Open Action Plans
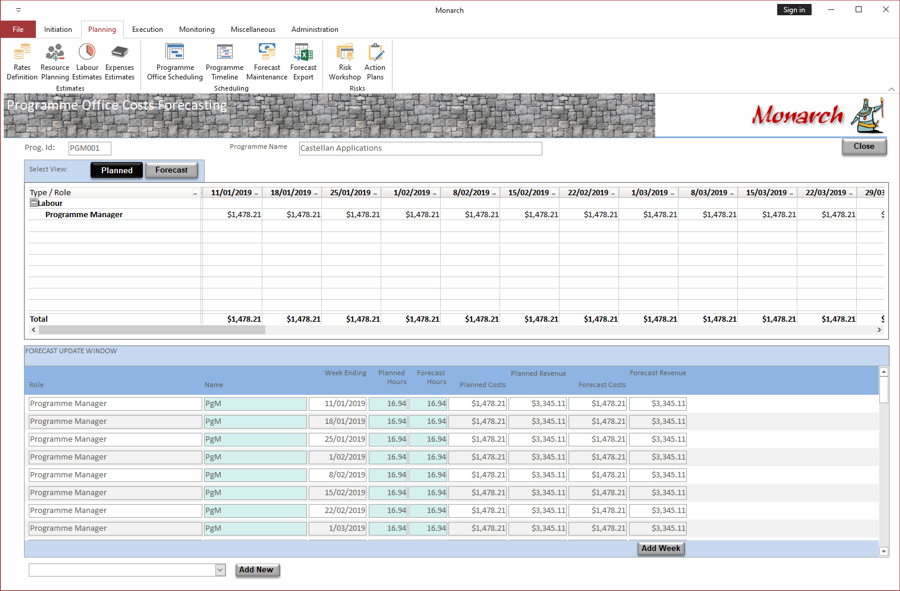This screenshot has width=900, height=591. pyautogui.click(x=375, y=62)
